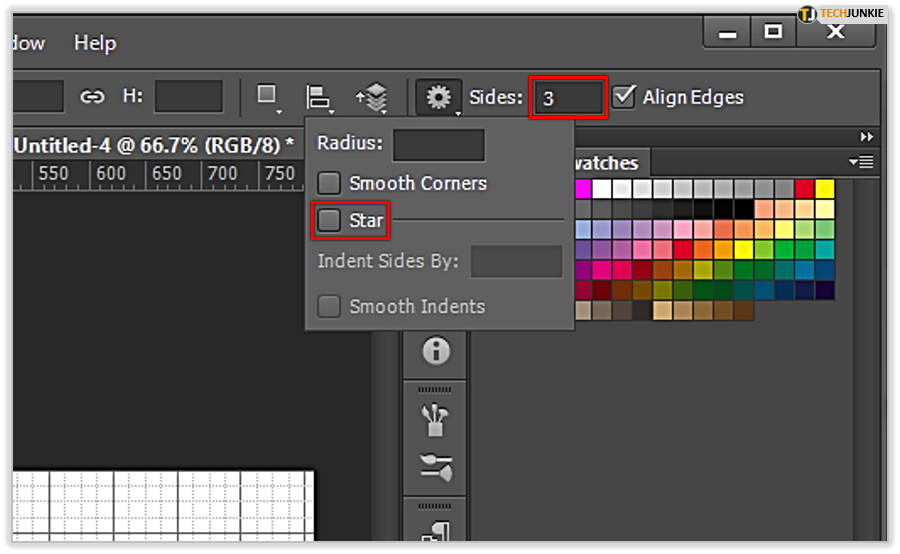The height and width of the screenshot is (554, 900).
Task: Open the polygon options gear menu
Action: coord(439,97)
